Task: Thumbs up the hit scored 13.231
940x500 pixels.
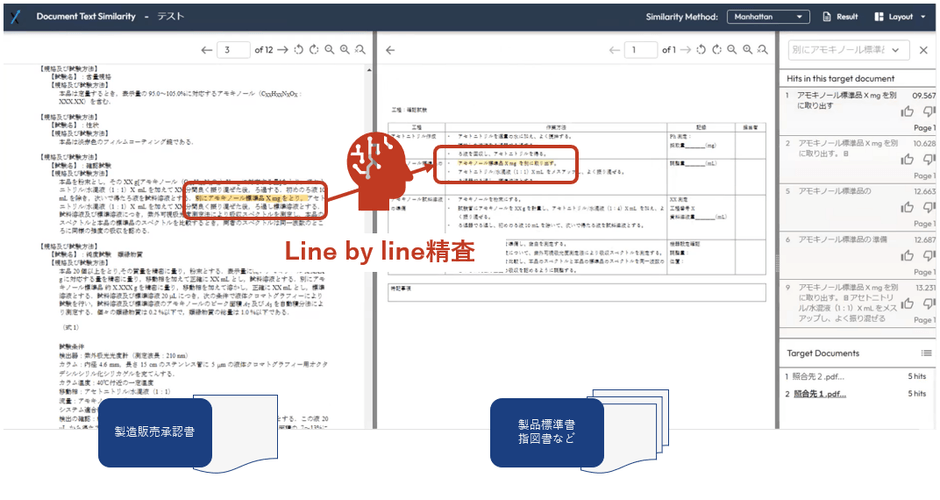Action: pyautogui.click(x=908, y=303)
